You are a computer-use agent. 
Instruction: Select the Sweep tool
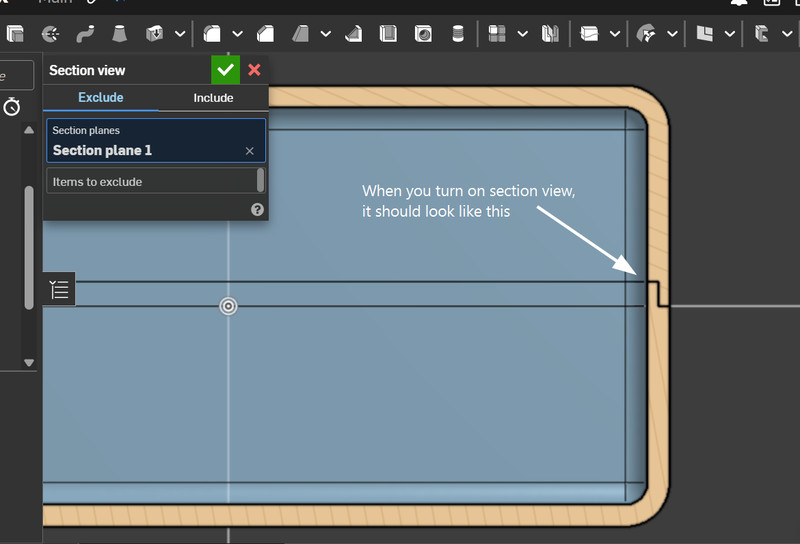point(85,34)
